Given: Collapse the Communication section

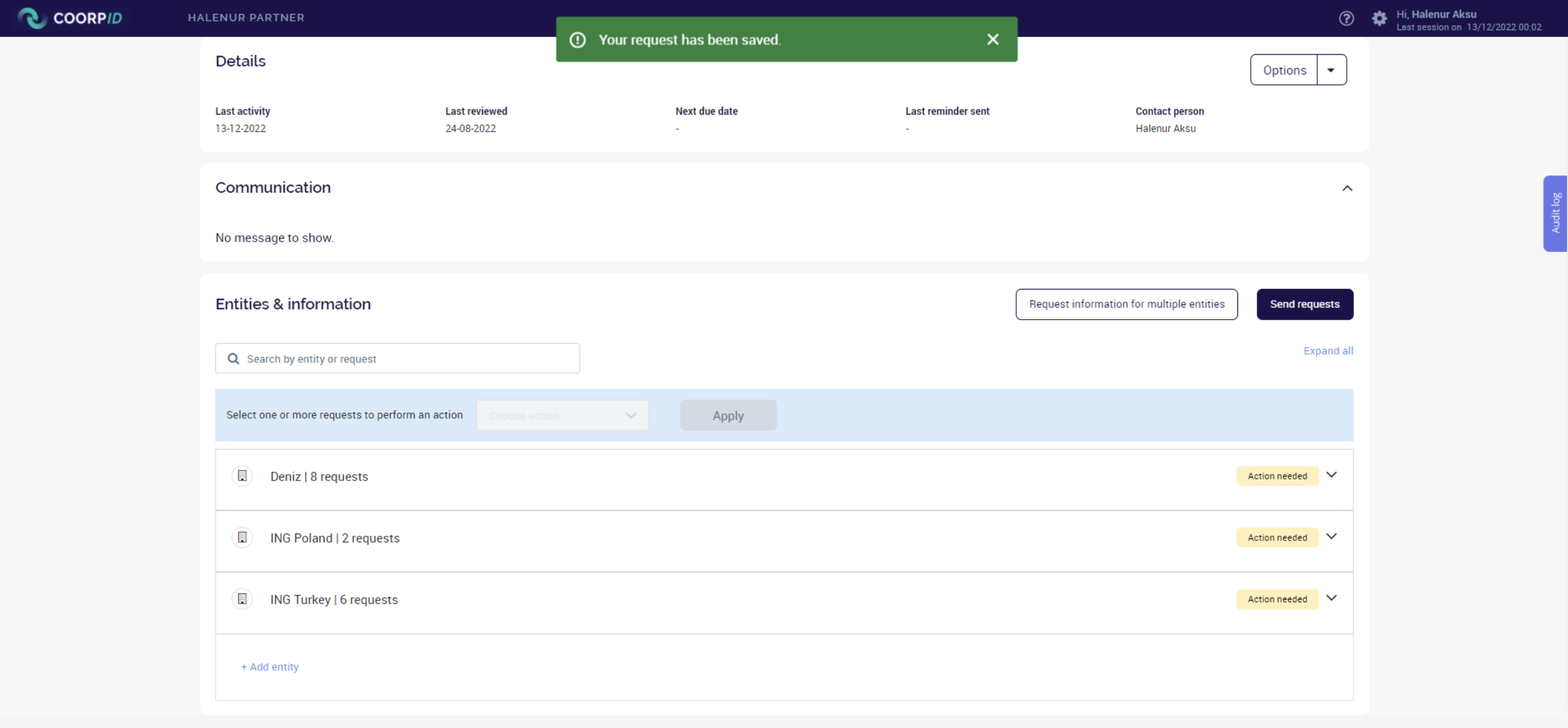Looking at the screenshot, I should (1346, 188).
